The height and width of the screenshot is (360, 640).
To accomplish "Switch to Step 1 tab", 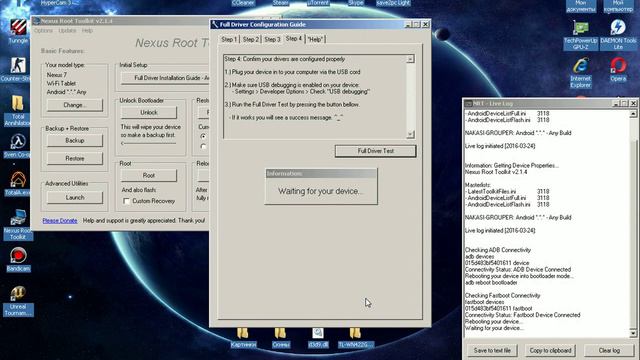I will 229,39.
